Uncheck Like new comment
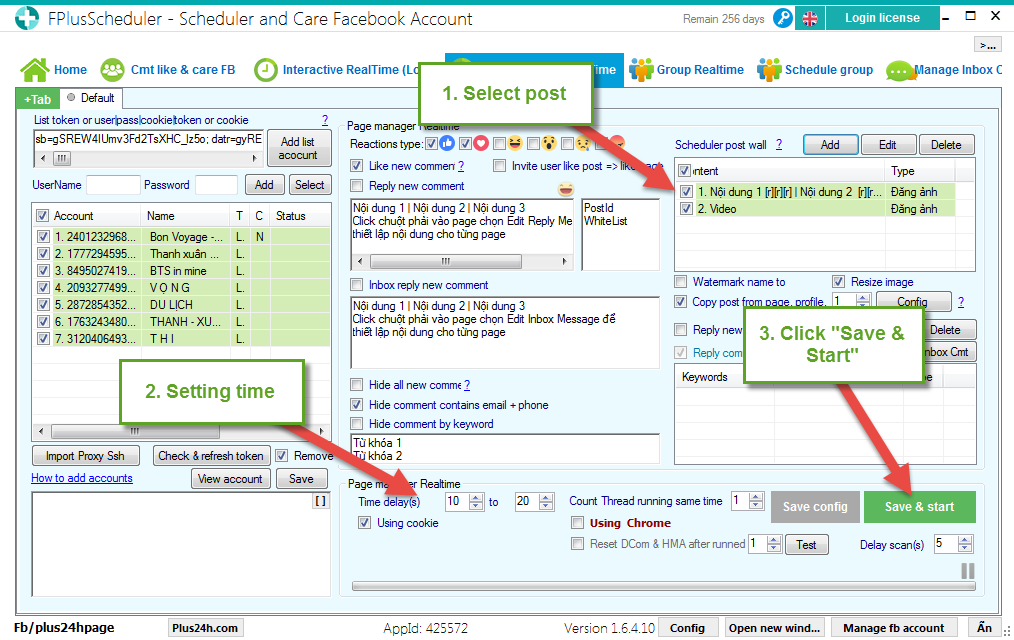 356,166
